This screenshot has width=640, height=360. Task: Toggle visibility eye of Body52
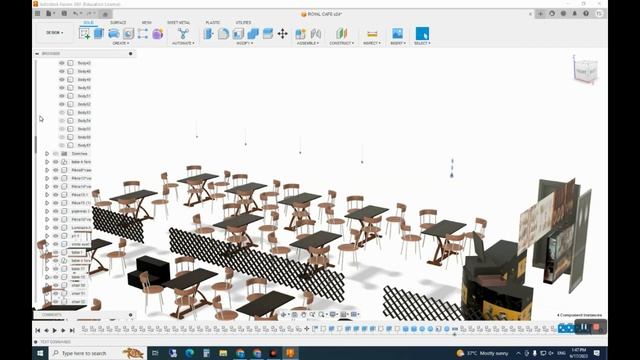pos(62,104)
